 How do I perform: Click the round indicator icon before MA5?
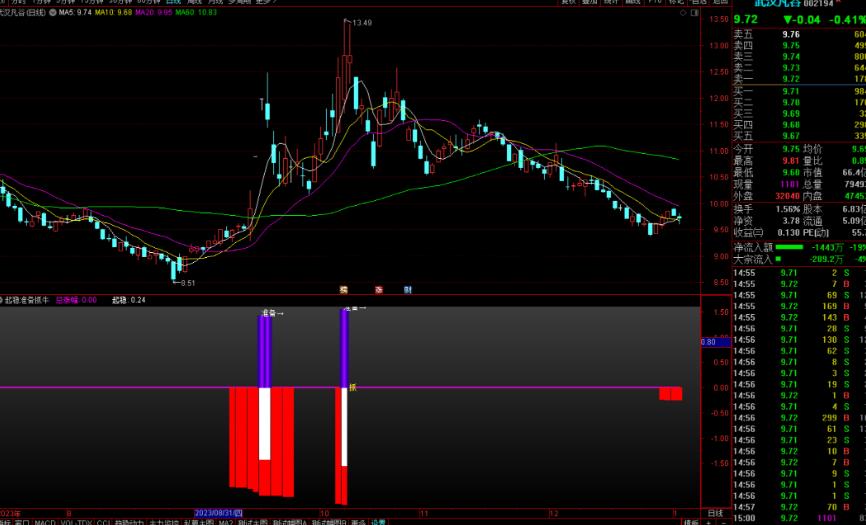coord(54,12)
